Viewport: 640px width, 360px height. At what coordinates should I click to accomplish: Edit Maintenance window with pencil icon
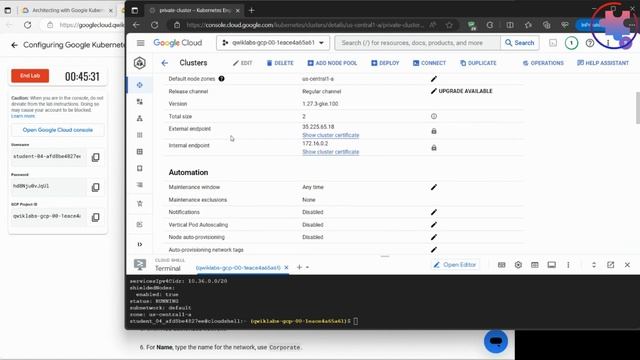[433, 187]
